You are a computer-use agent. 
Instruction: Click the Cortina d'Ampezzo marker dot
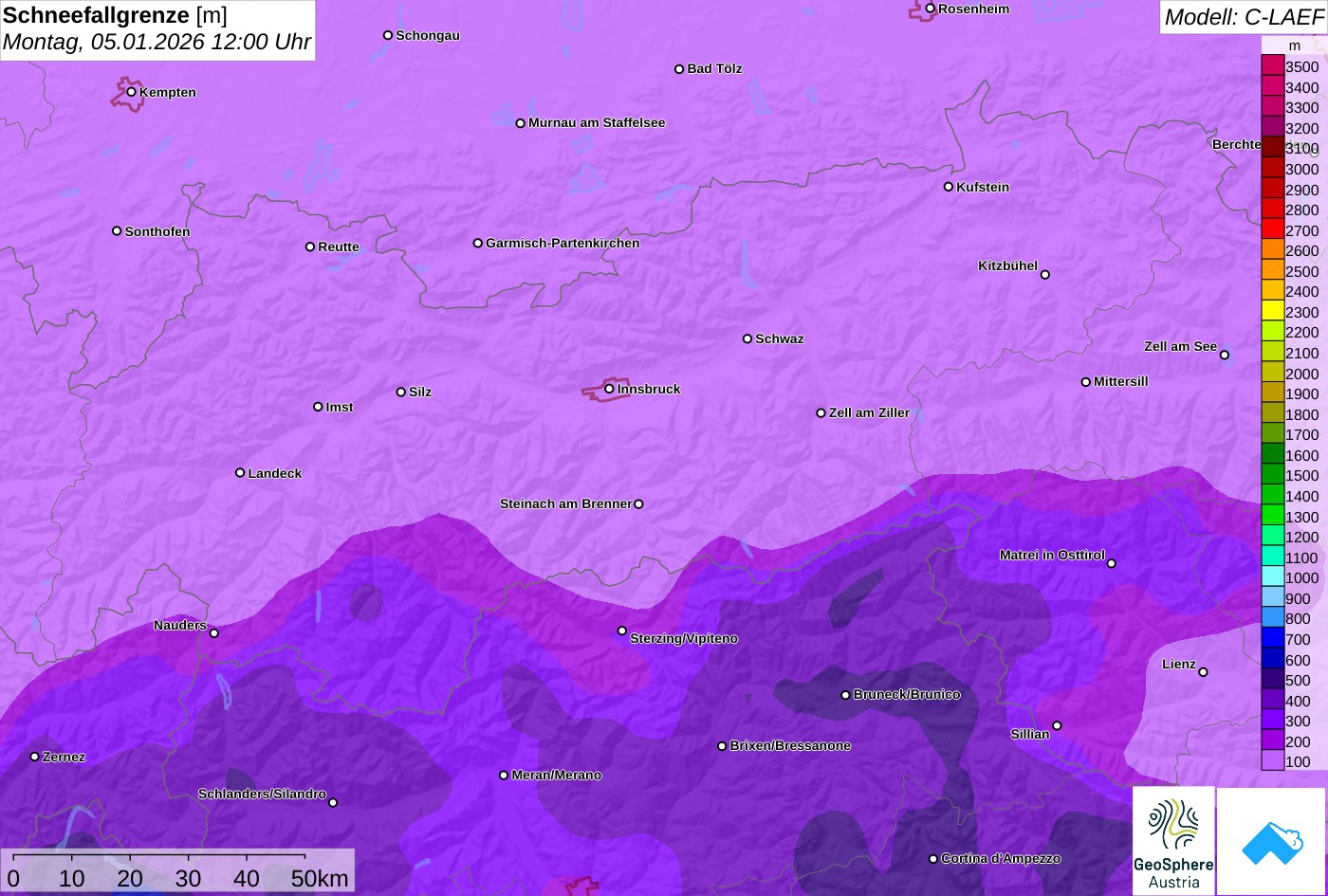933,859
